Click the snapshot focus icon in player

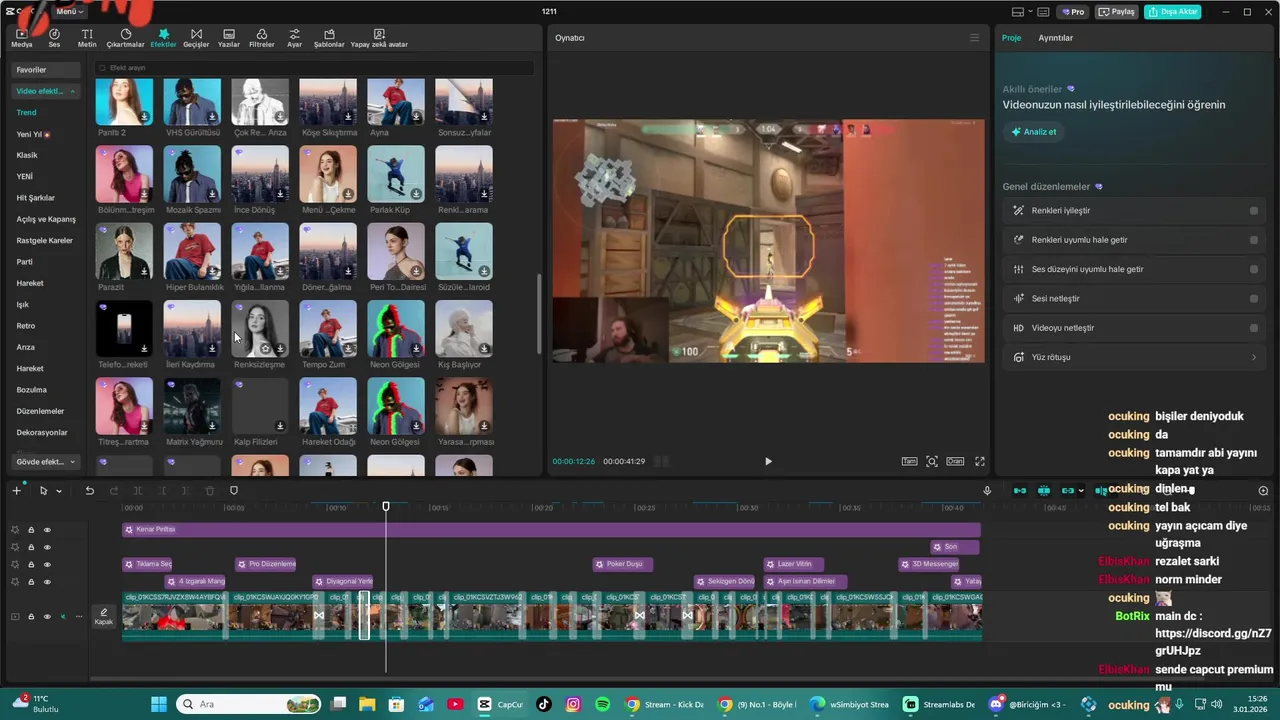(932, 461)
